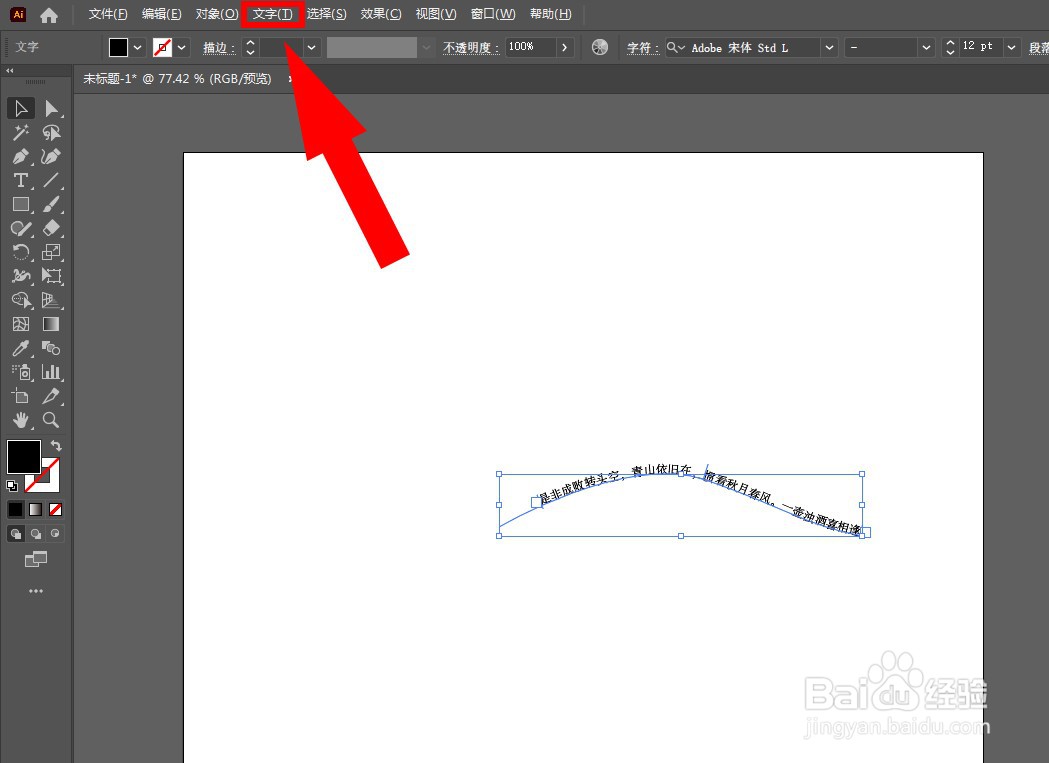Enable Draw Inside mode
Viewport: 1049px width, 763px height.
point(55,534)
